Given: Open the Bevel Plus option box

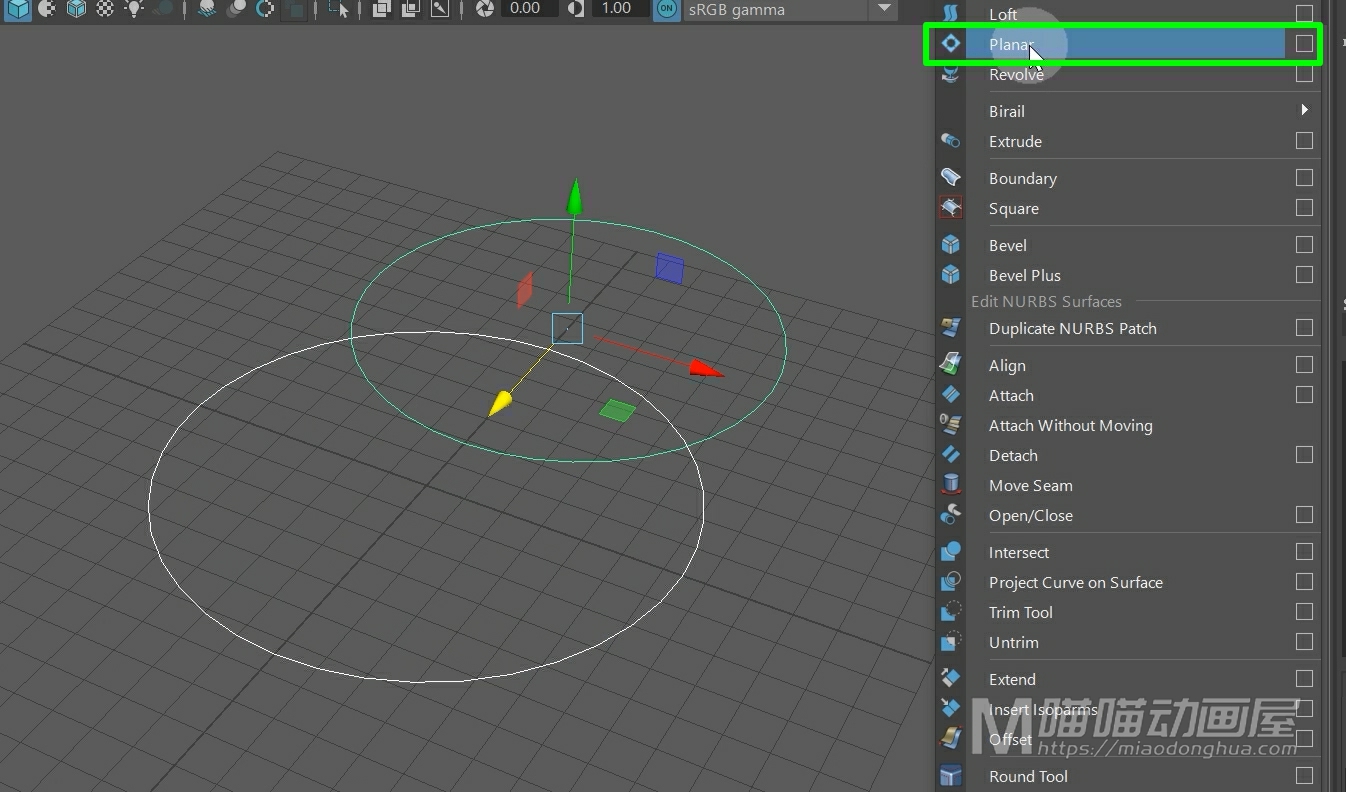Looking at the screenshot, I should pyautogui.click(x=1304, y=274).
